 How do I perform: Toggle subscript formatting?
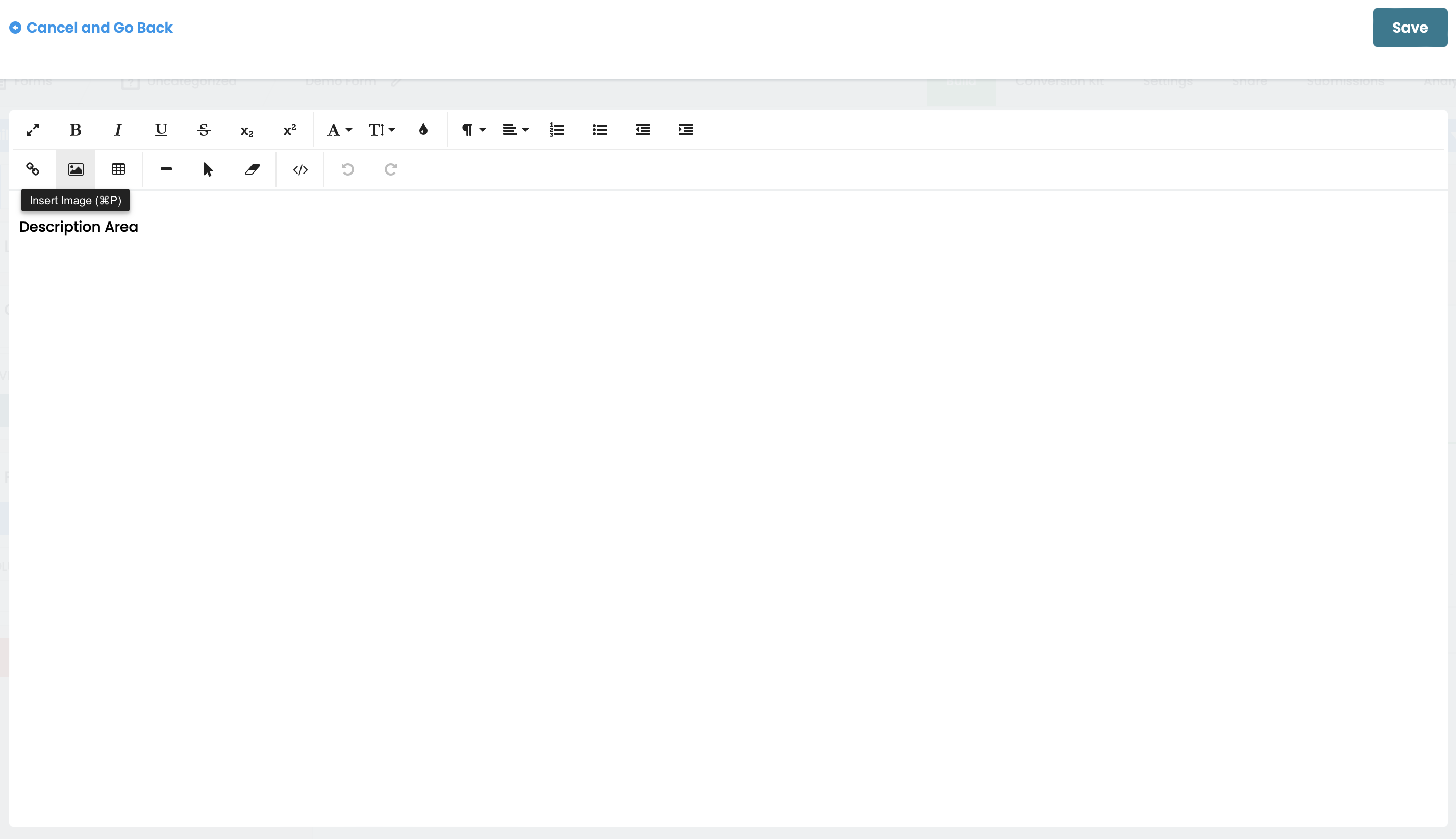coord(246,131)
